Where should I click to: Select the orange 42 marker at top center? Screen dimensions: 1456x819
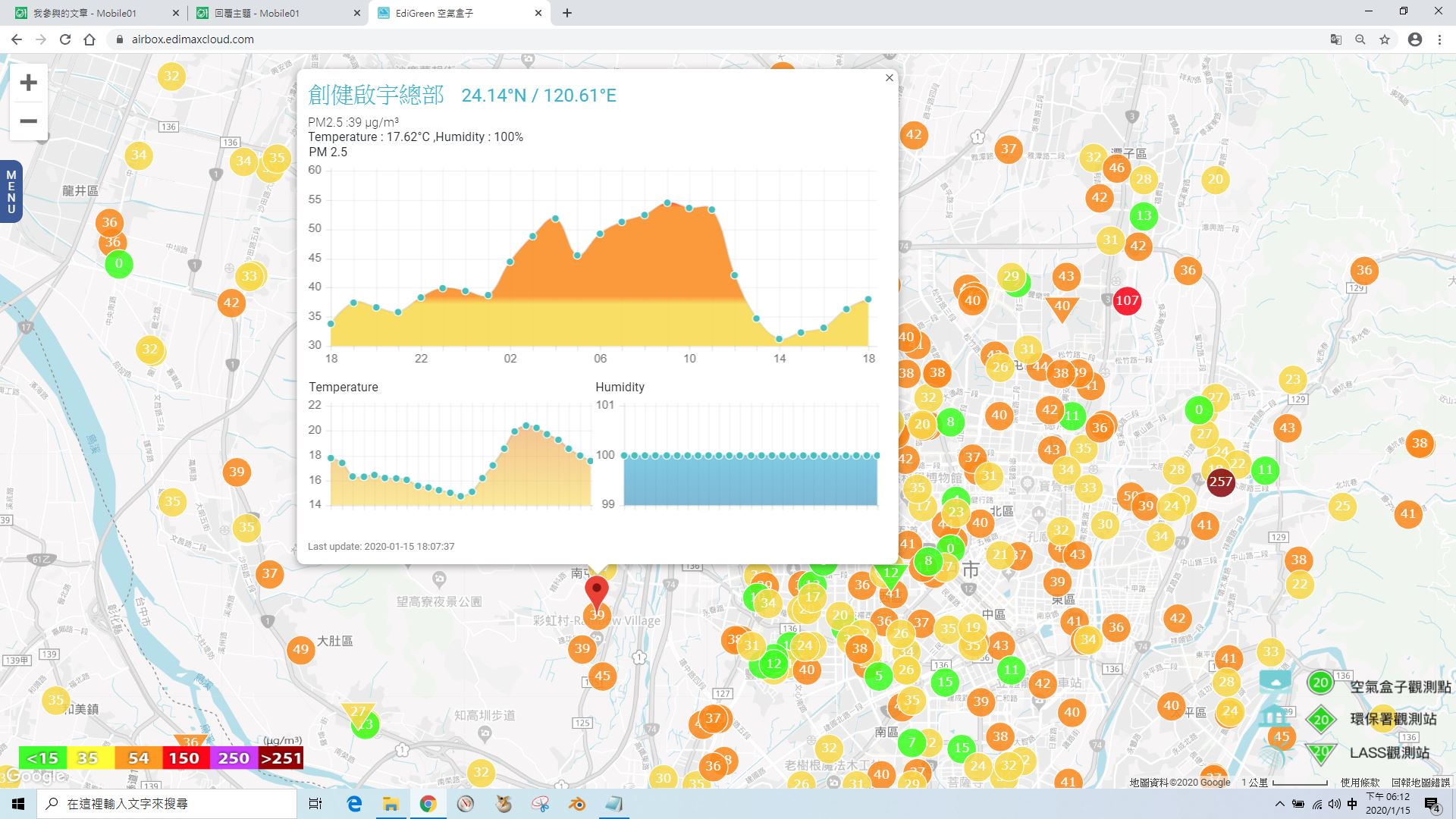tap(914, 135)
